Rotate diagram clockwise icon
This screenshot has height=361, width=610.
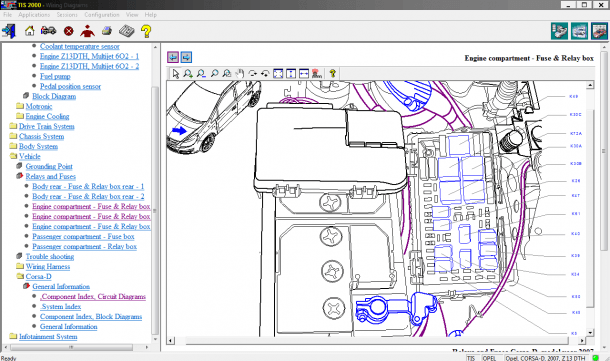coord(252,74)
